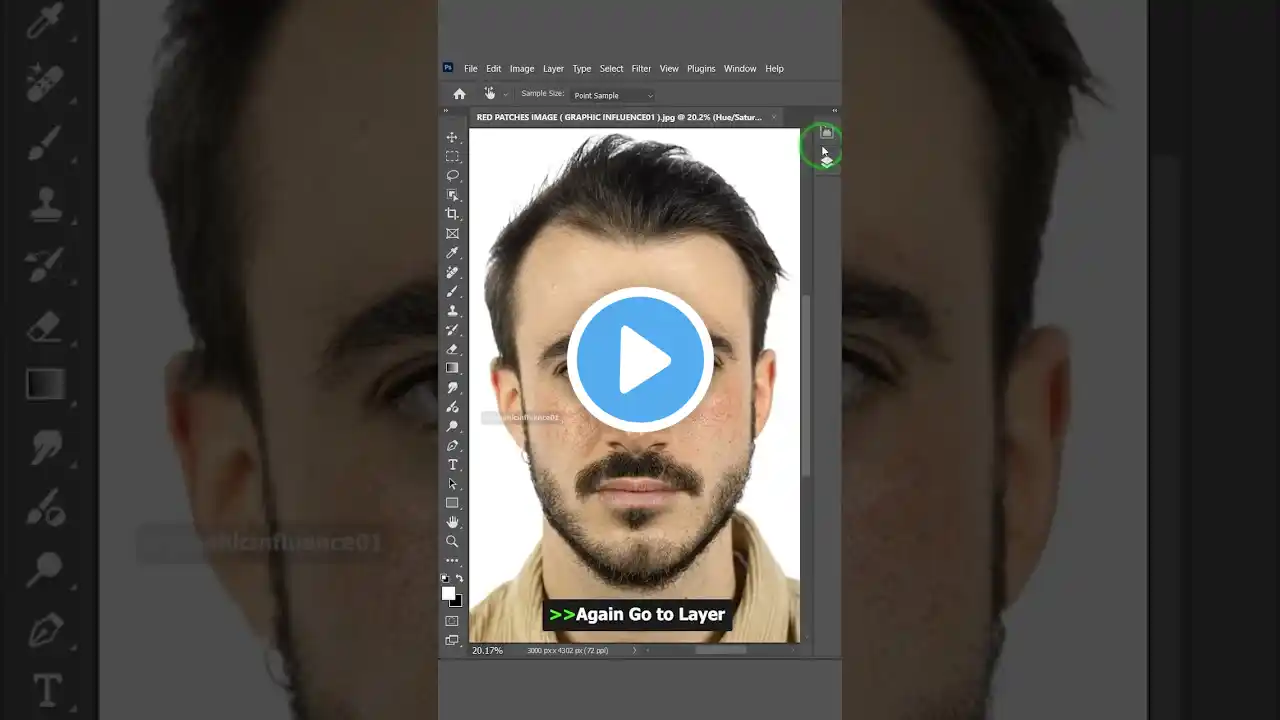1280x720 pixels.
Task: Toggle Quick Mask mode
Action: [452, 621]
